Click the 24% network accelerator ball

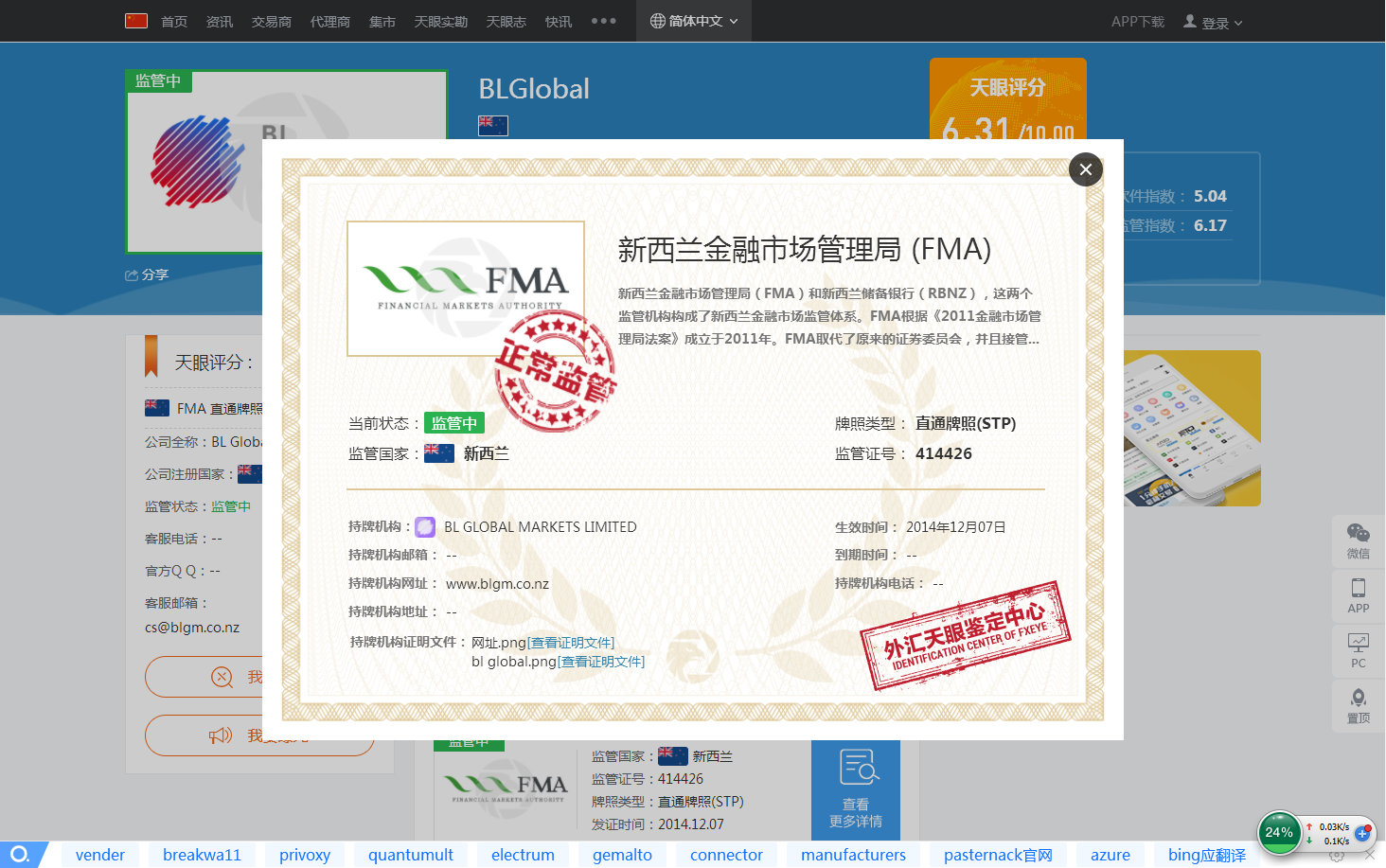[x=1279, y=833]
